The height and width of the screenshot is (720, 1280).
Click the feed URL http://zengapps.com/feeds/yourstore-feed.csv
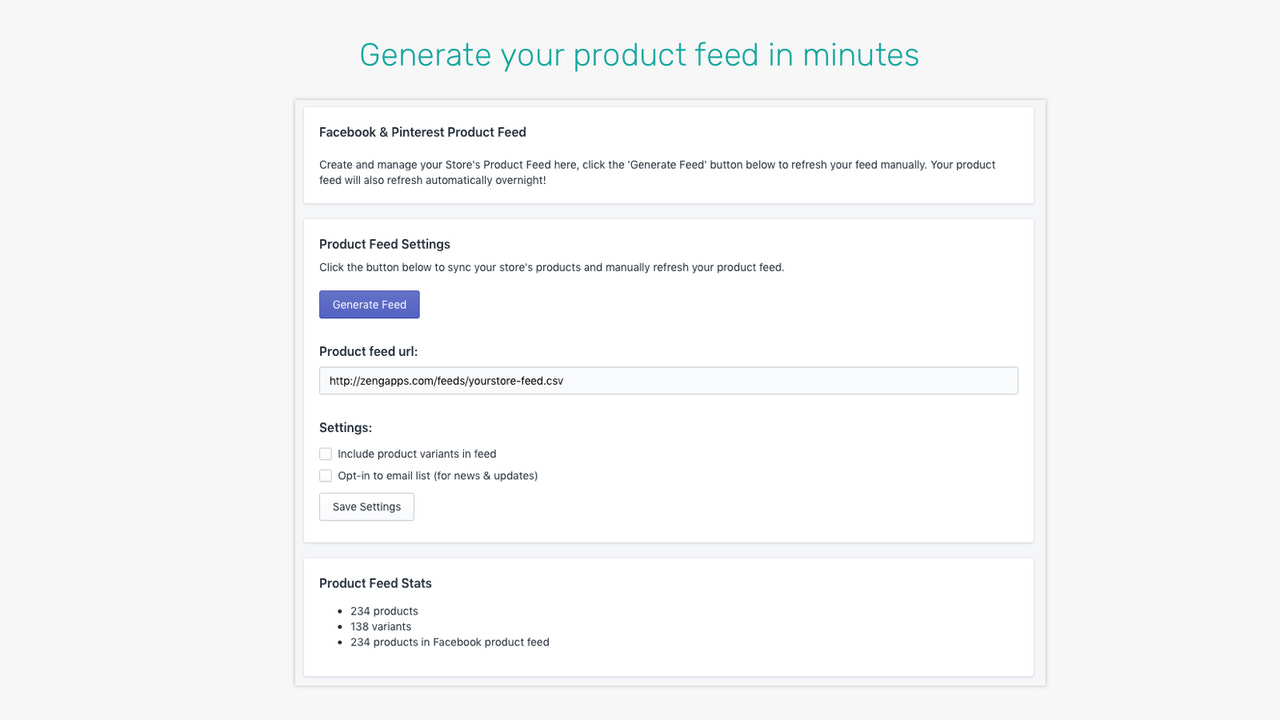[x=445, y=380]
